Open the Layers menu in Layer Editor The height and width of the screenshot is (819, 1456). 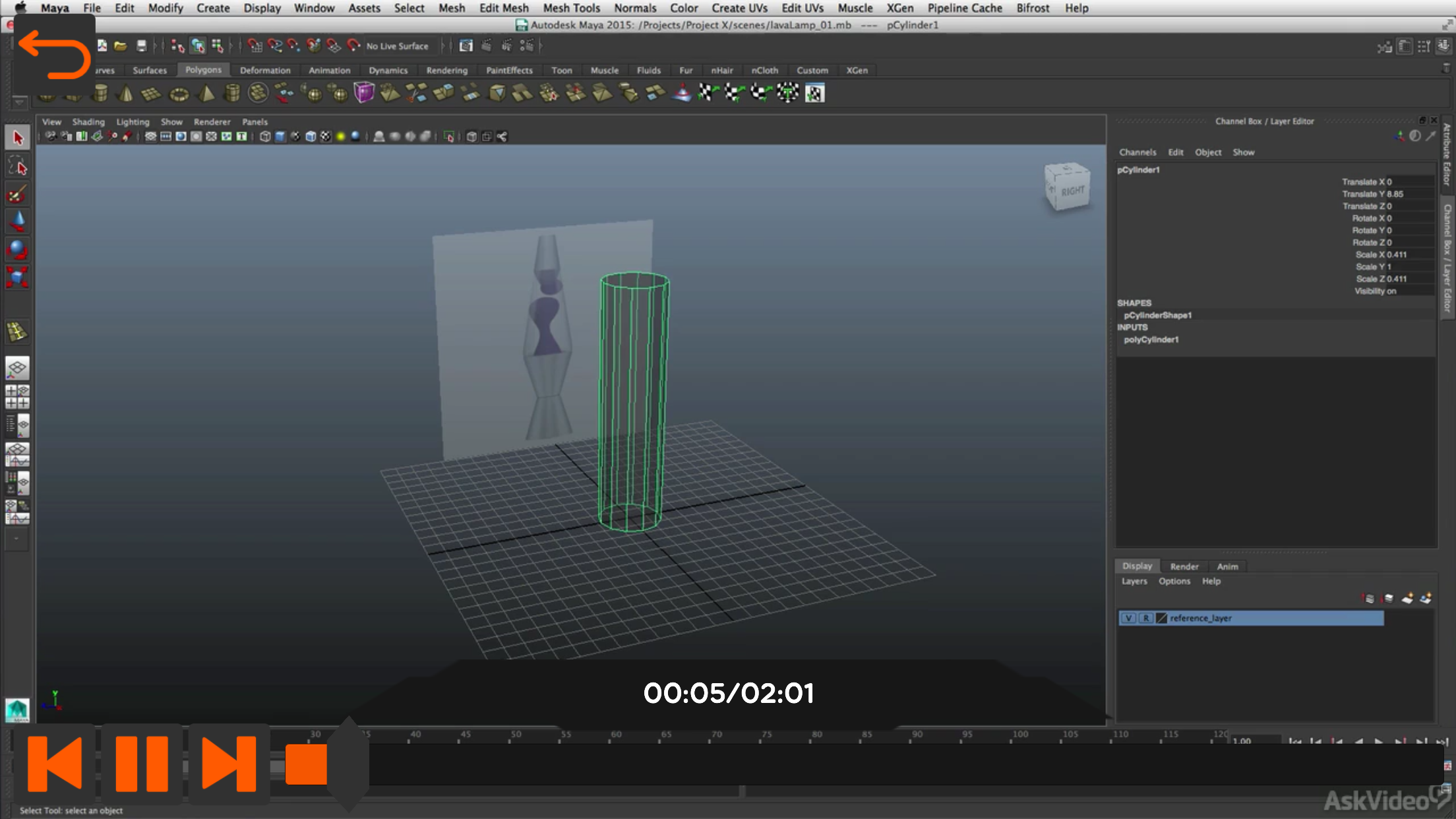[x=1134, y=581]
